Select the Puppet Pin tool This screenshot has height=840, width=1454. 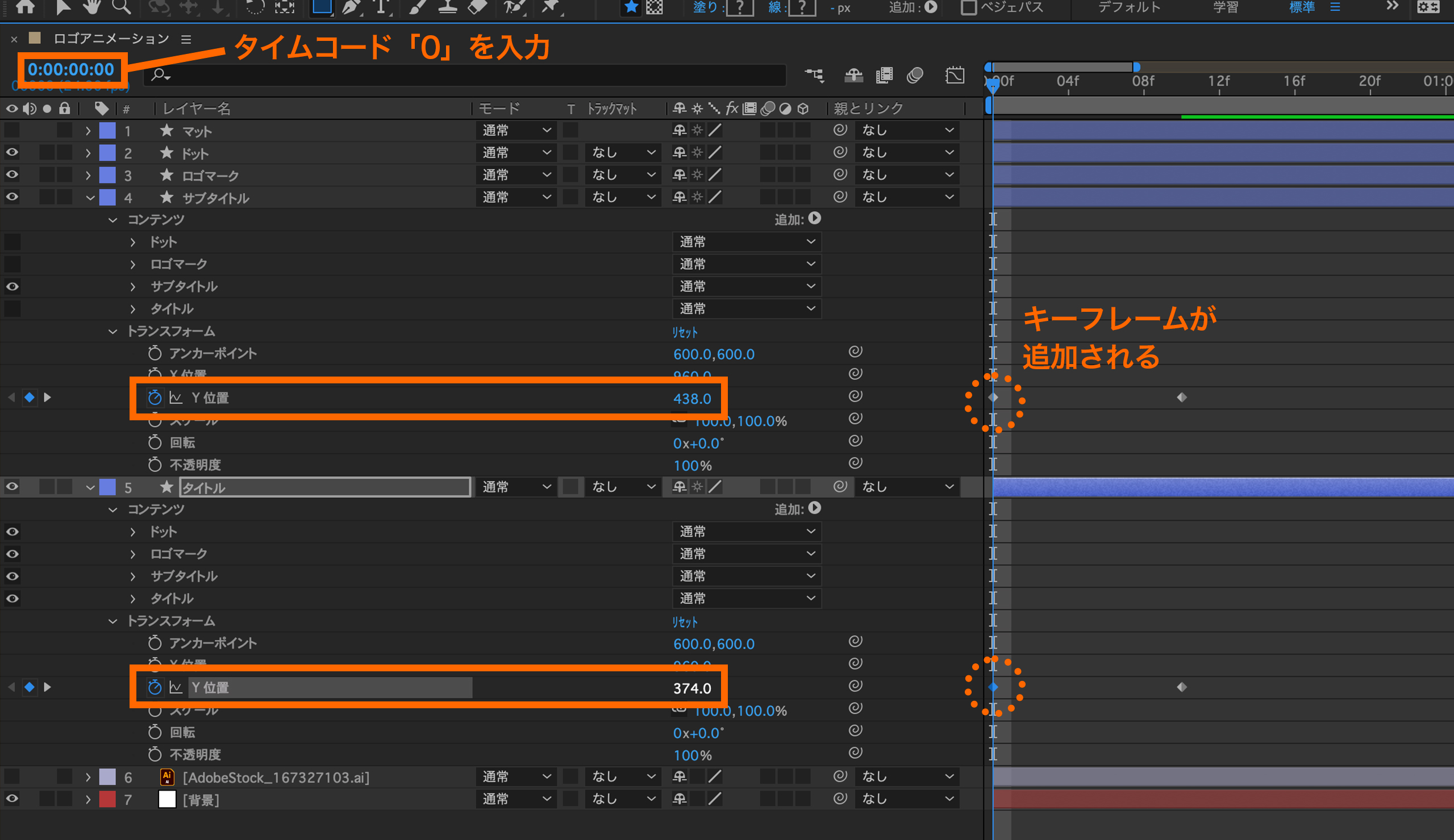(x=551, y=7)
